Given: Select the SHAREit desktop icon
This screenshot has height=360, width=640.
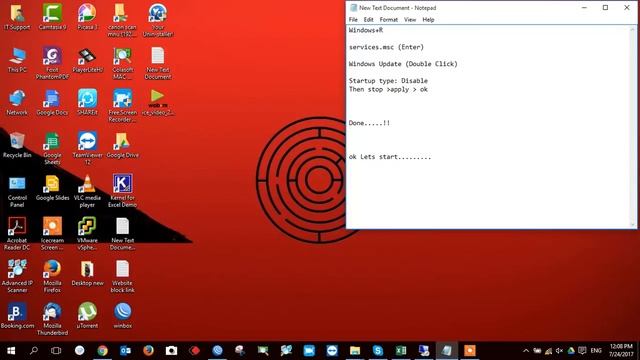Looking at the screenshot, I should click(x=87, y=103).
